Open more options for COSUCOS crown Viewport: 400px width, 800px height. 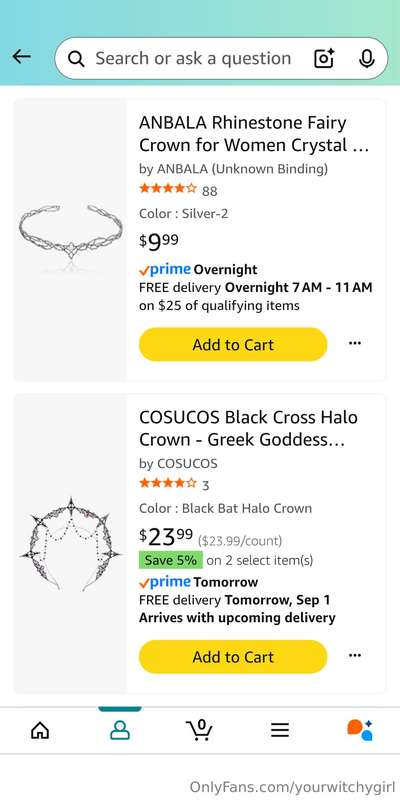[x=355, y=656]
